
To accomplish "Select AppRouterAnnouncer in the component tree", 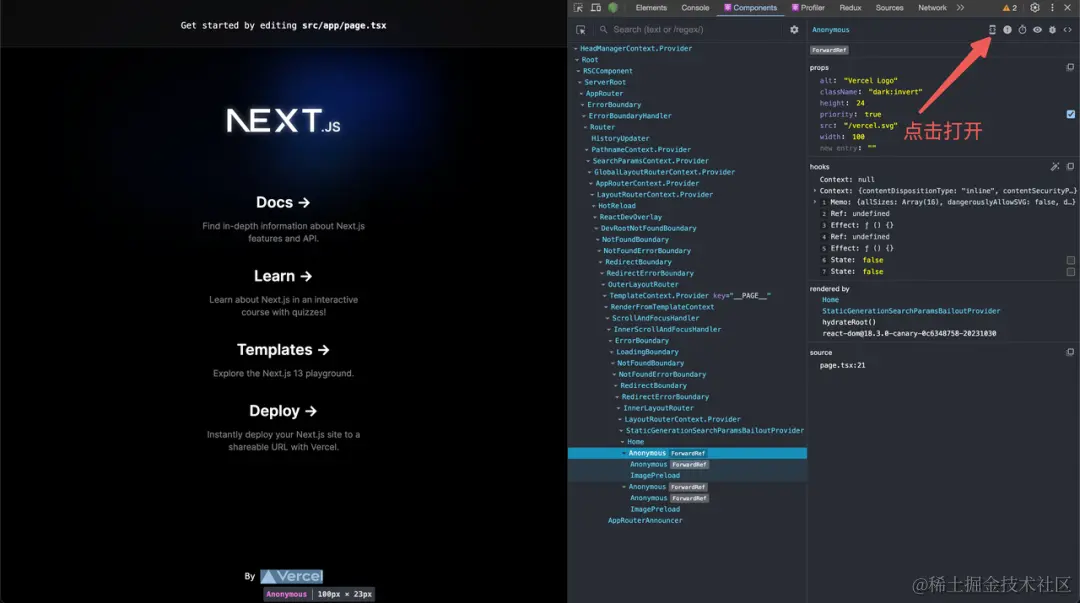I will [645, 521].
